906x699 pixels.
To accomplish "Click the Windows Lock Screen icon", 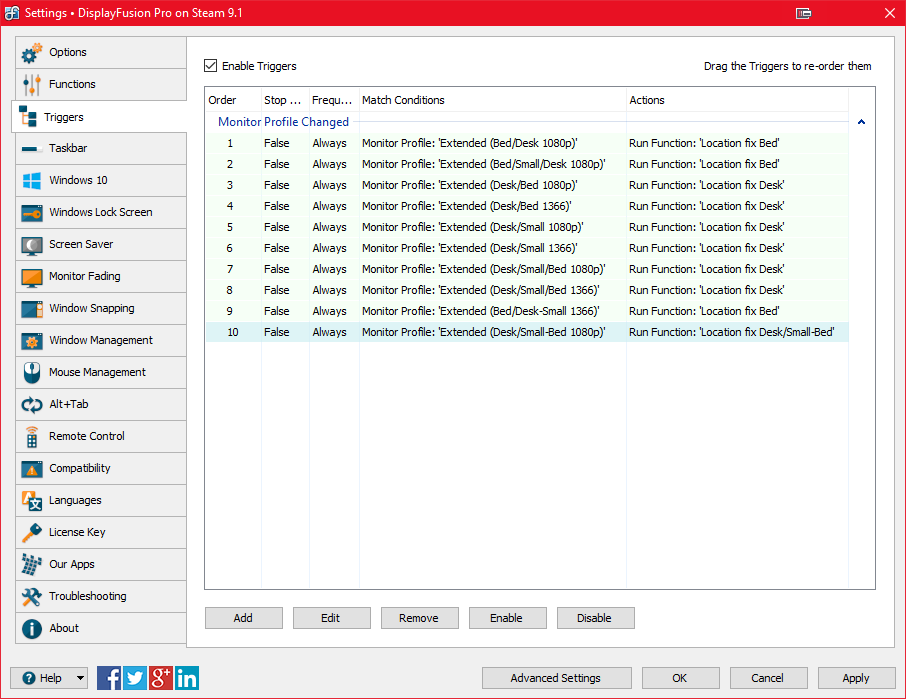I will (32, 213).
